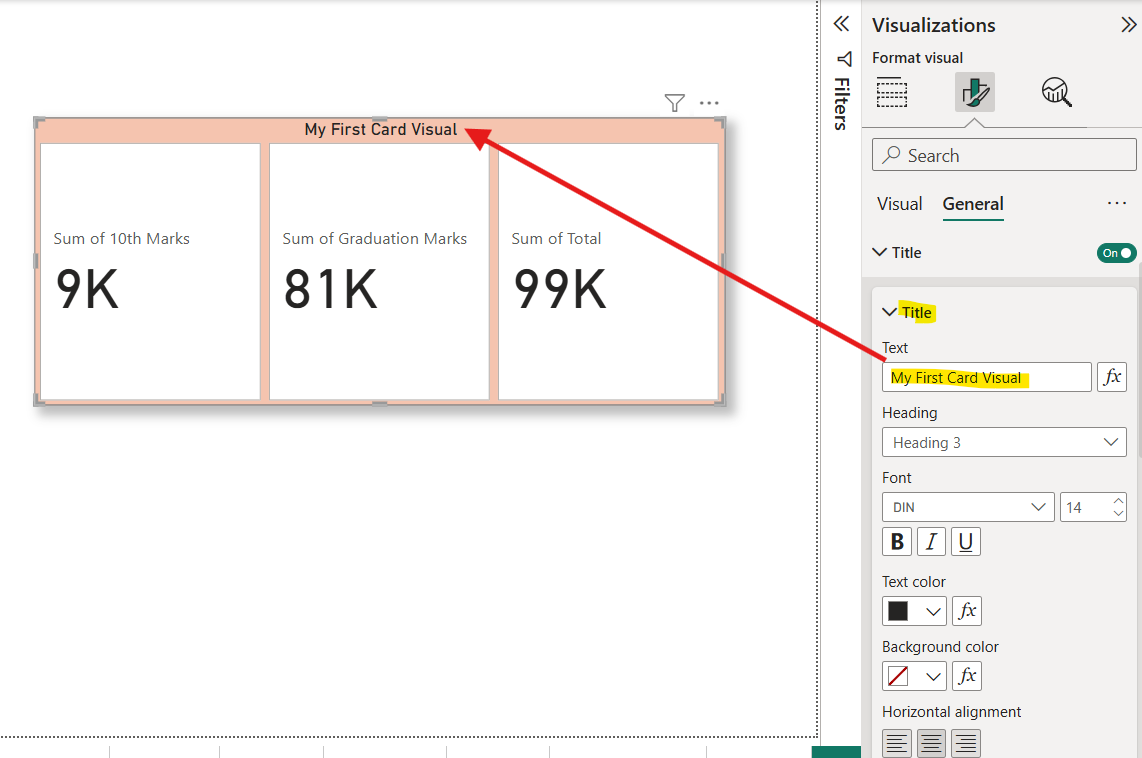Underline the title text
The height and width of the screenshot is (758, 1142).
pos(965,541)
